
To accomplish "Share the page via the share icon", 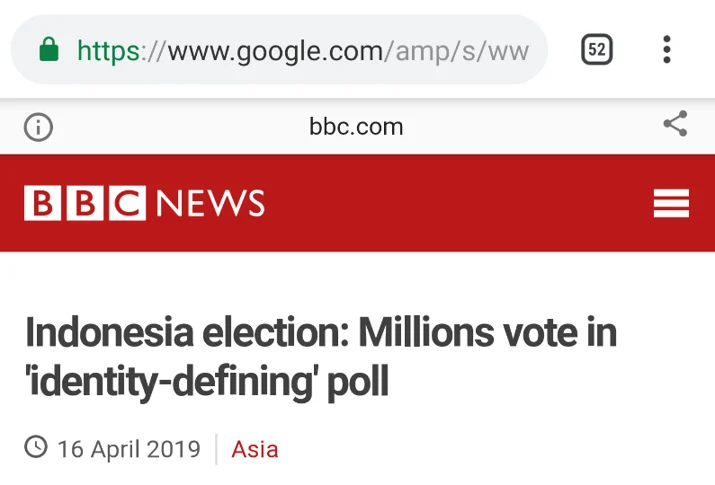I will [675, 124].
